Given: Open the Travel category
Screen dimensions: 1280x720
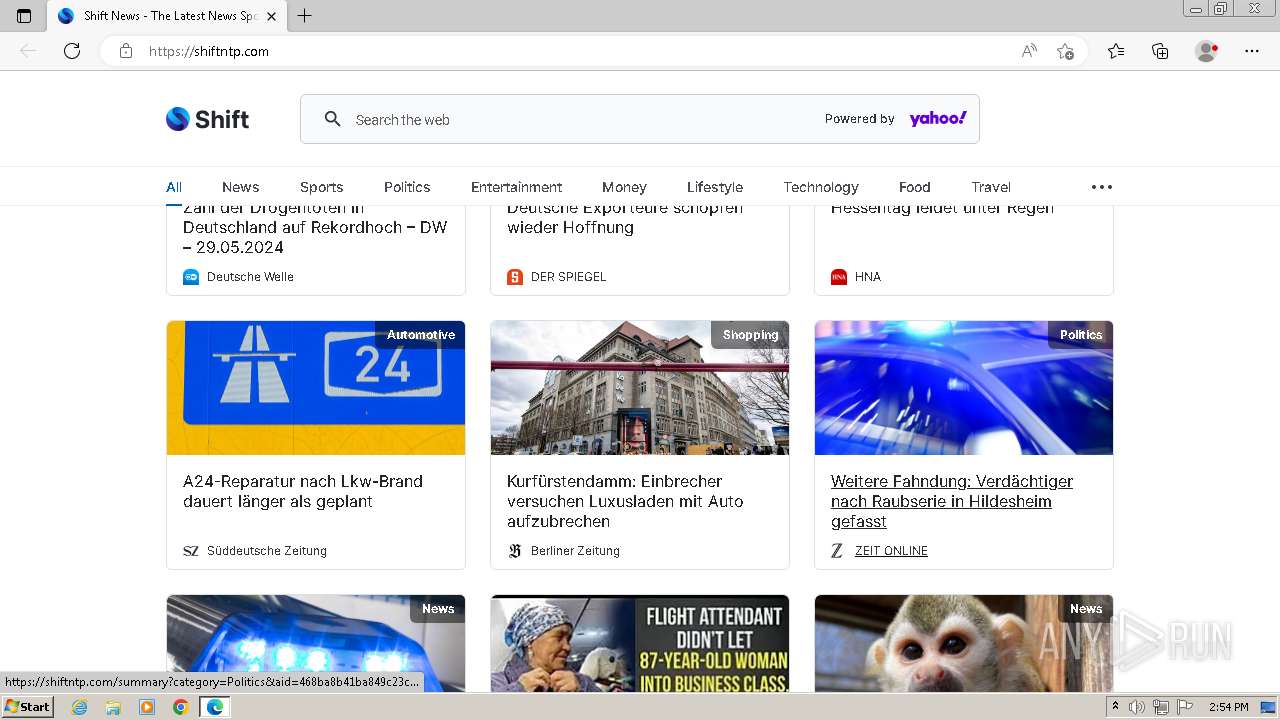Looking at the screenshot, I should [991, 187].
